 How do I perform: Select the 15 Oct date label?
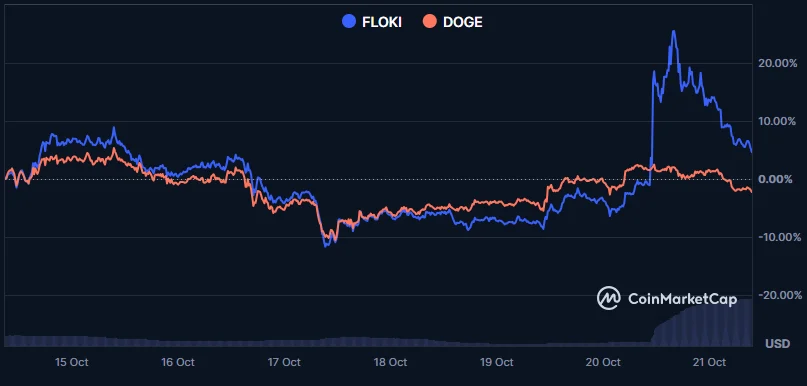pos(72,362)
